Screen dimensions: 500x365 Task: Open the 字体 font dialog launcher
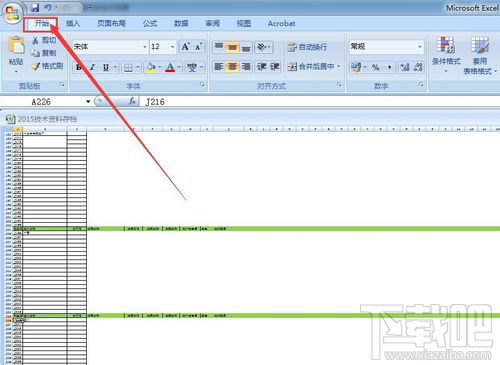[202, 85]
